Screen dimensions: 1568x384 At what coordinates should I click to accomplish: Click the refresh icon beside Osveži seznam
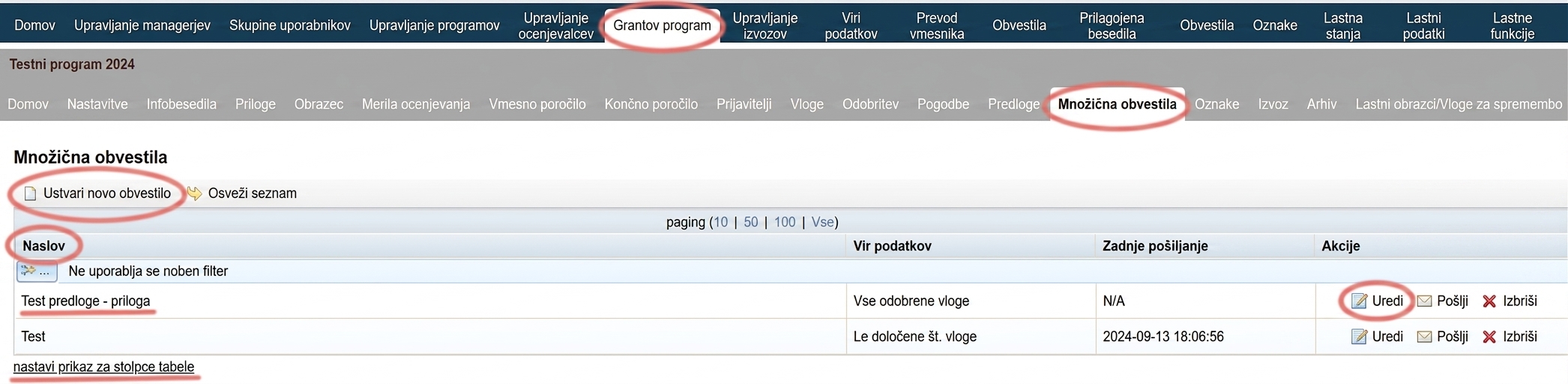click(x=194, y=193)
